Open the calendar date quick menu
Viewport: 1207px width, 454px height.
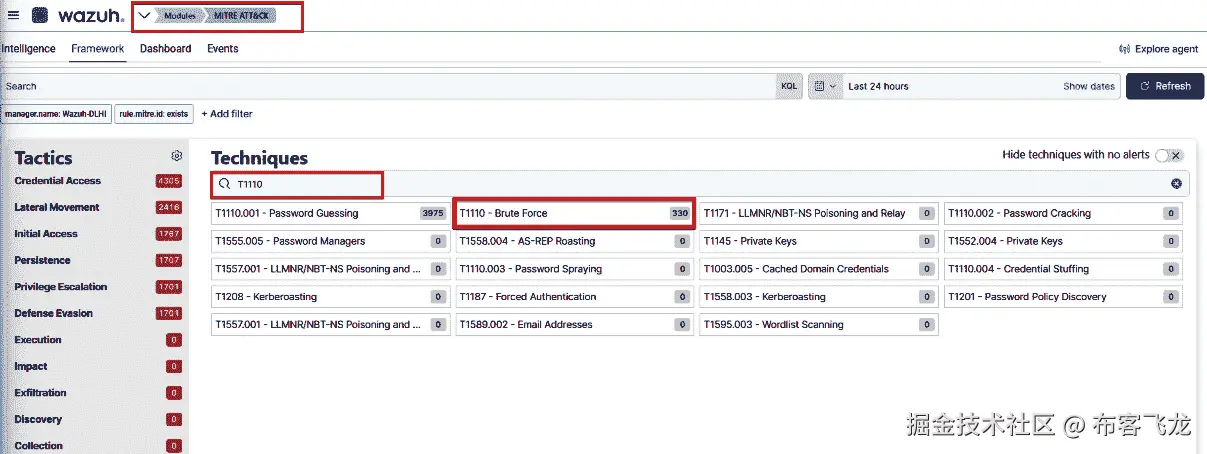[x=825, y=86]
